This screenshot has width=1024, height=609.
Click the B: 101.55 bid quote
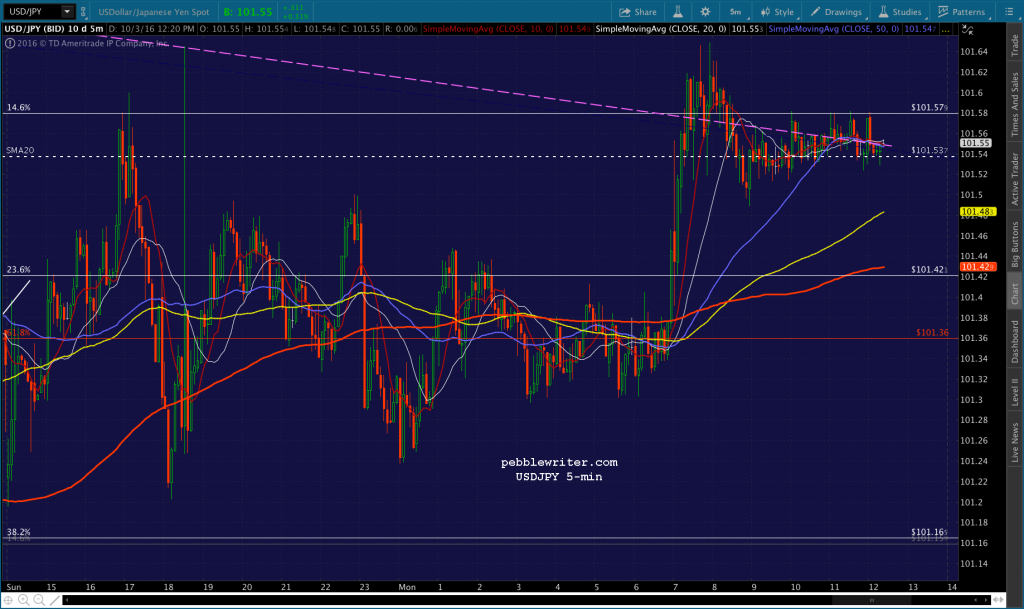pyautogui.click(x=248, y=12)
